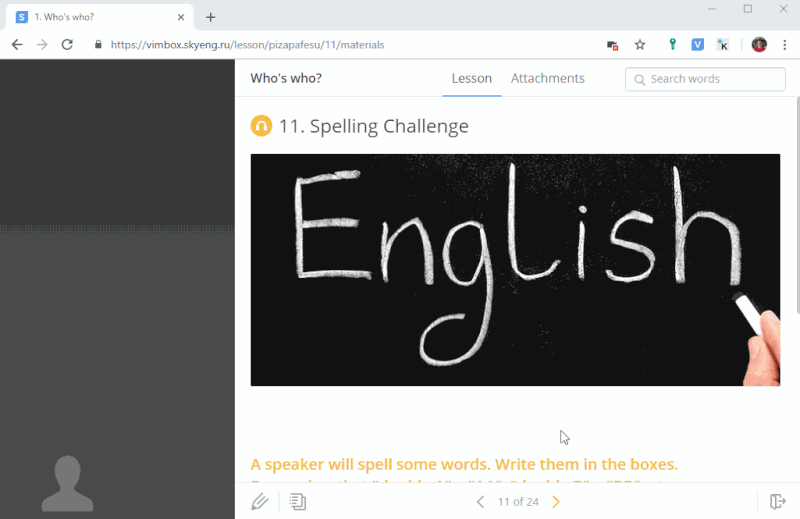Viewport: 800px width, 519px height.
Task: Go back using browser back arrow
Action: click(17, 45)
